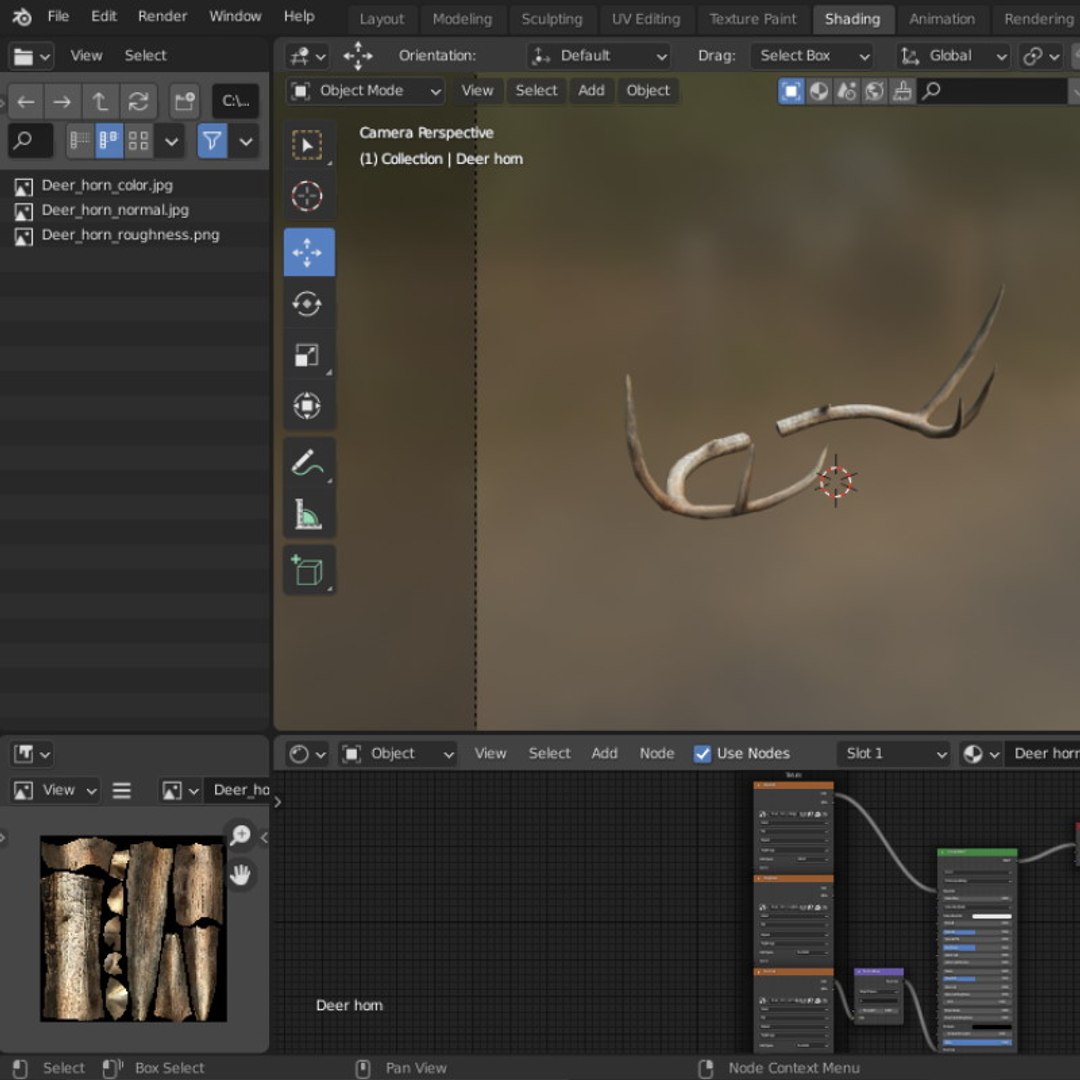Screen dimensions: 1080x1080
Task: Open the shader type Object dropdown
Action: pyautogui.click(x=397, y=754)
